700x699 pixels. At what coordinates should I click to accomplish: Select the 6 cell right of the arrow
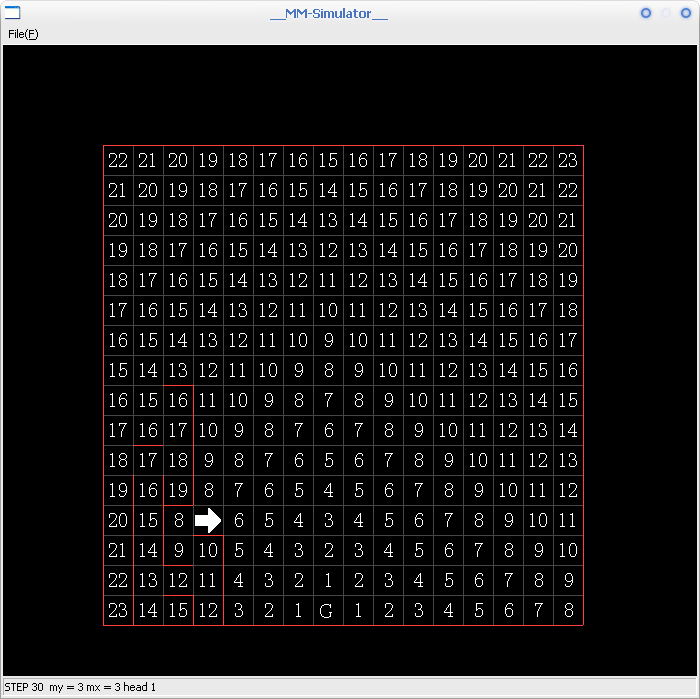tap(238, 520)
